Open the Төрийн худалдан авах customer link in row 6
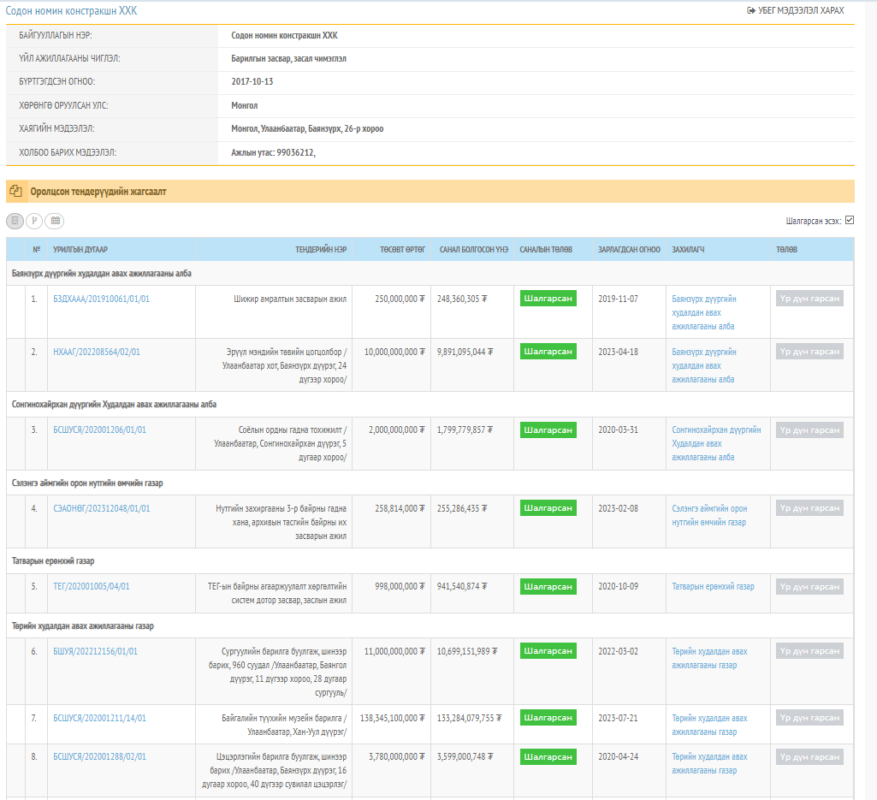Viewport: 877px width, 800px height. tap(709, 658)
